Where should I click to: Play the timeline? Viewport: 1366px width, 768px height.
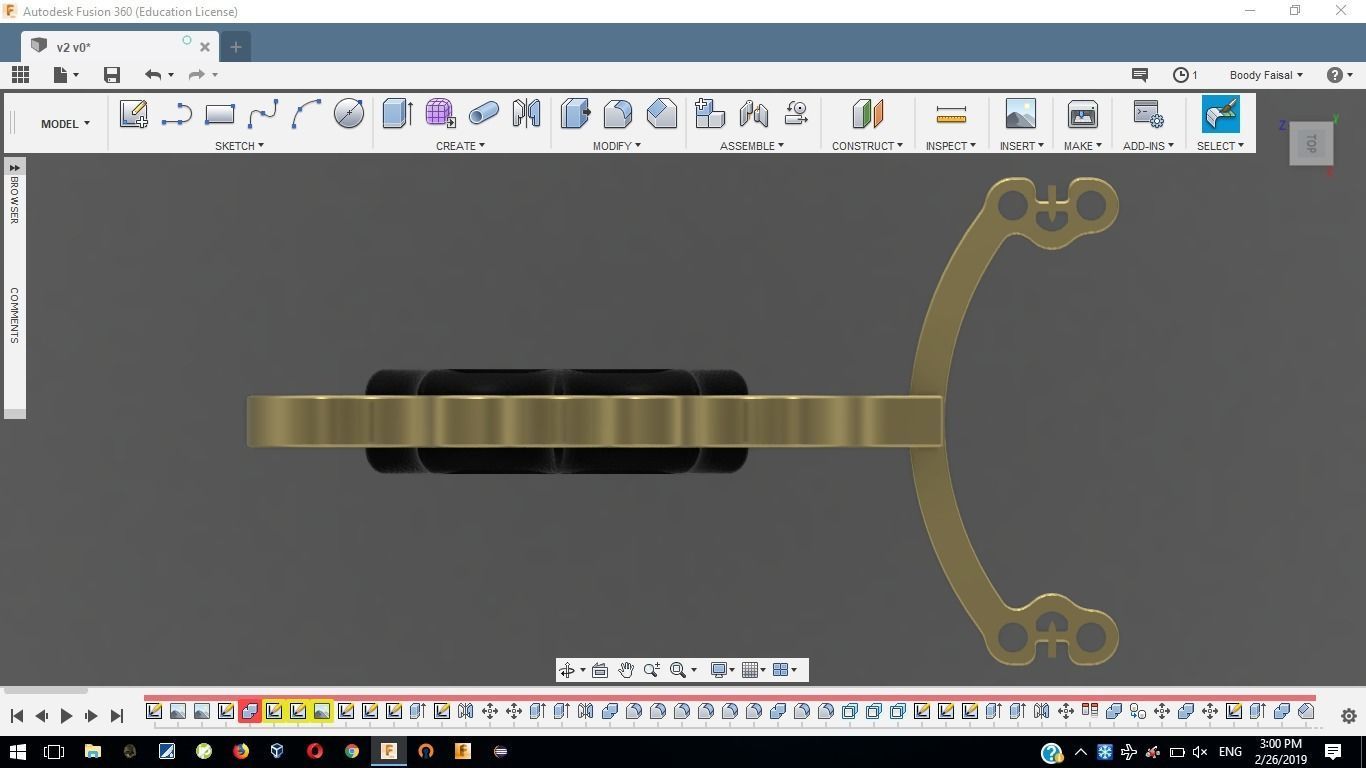(66, 716)
